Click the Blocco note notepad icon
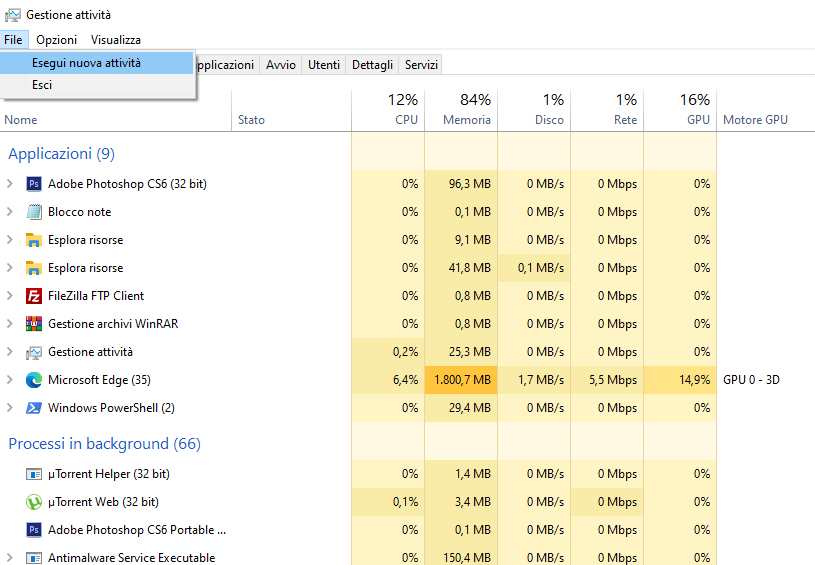The image size is (815, 565). point(34,212)
